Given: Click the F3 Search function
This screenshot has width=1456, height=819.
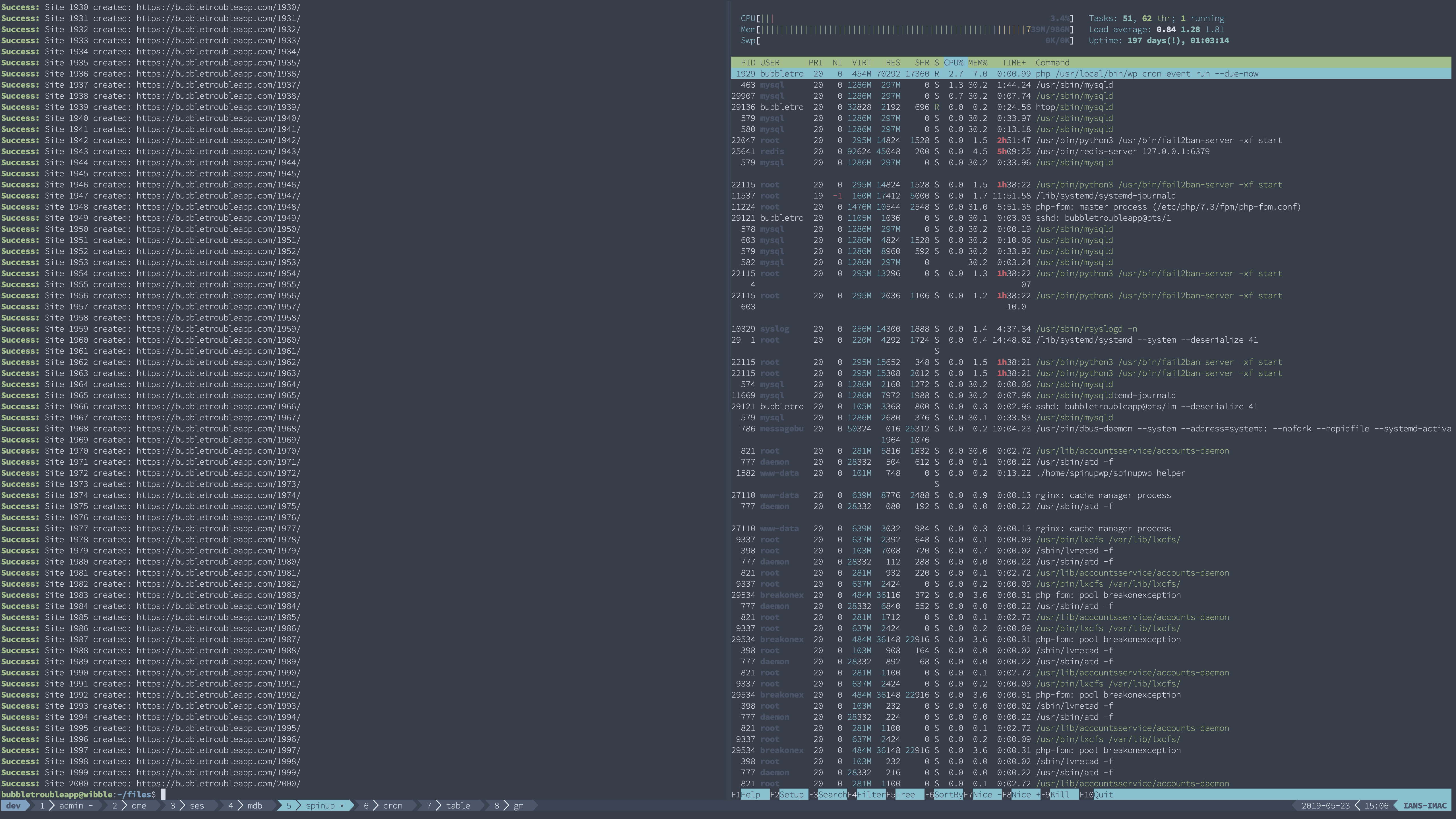Looking at the screenshot, I should click(x=828, y=794).
